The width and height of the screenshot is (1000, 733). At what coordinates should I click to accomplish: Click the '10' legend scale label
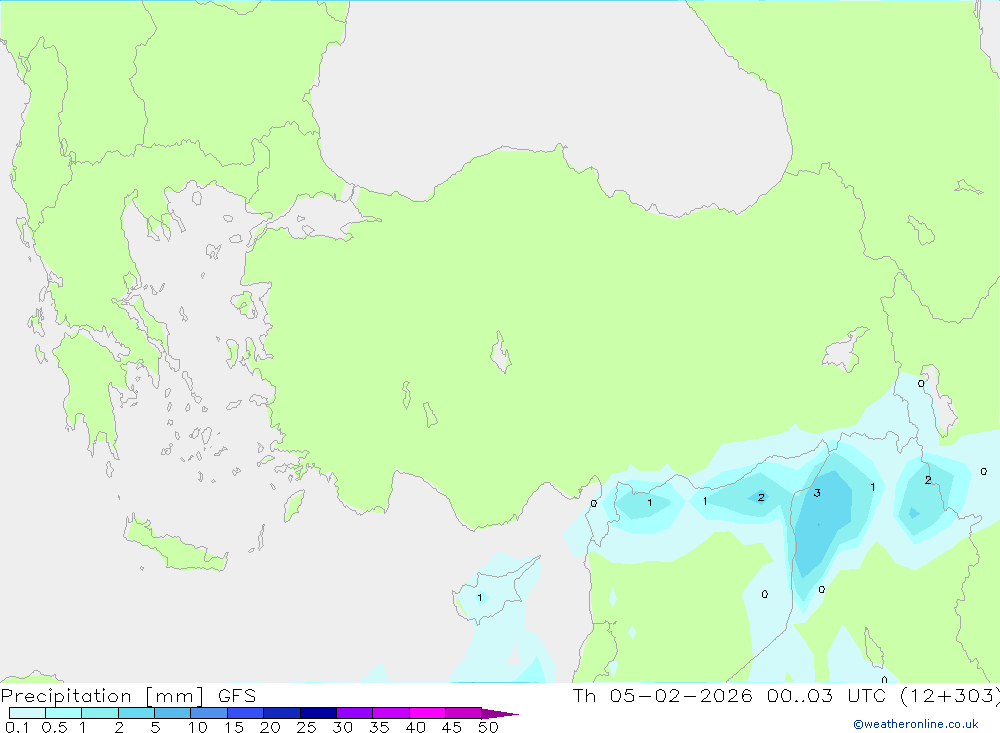(198, 727)
